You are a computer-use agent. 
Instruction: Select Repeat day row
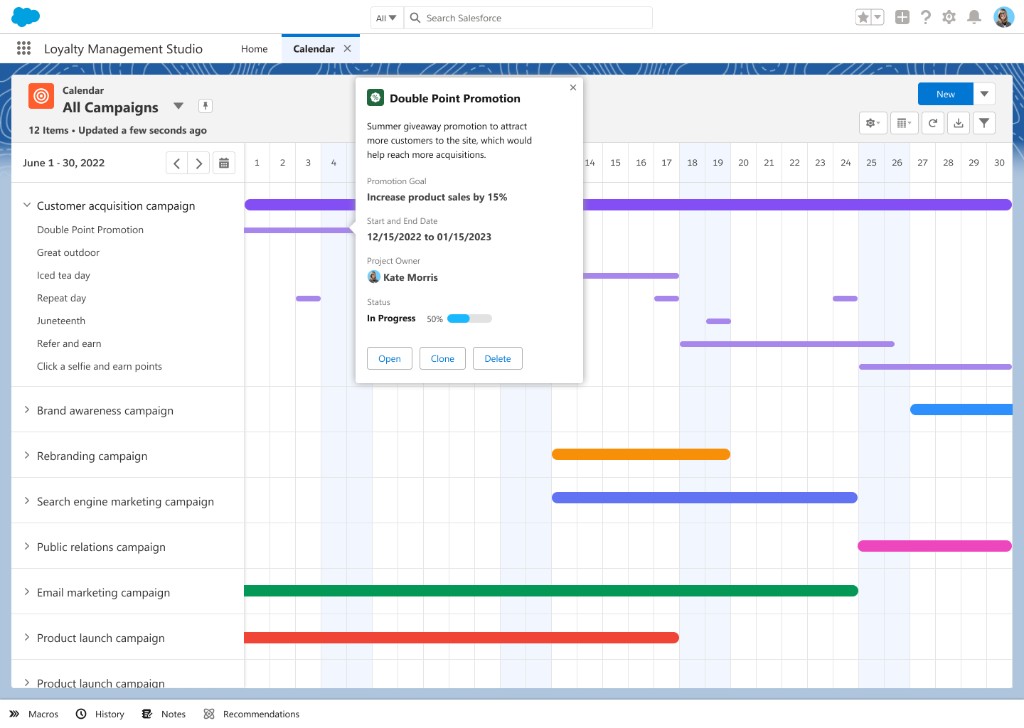[x=61, y=298]
